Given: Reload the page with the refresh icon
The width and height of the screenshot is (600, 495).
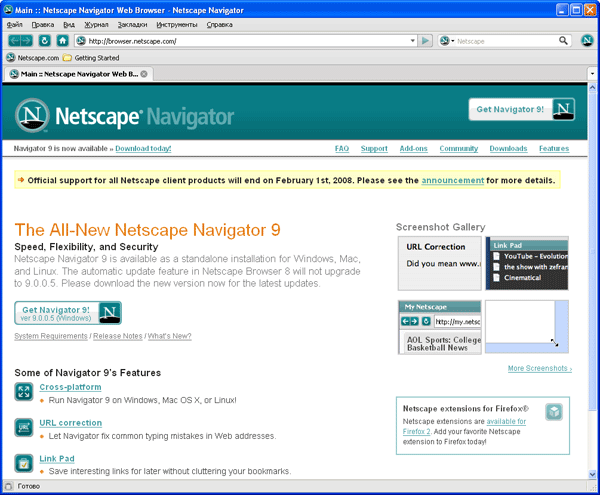Looking at the screenshot, I should tap(45, 41).
